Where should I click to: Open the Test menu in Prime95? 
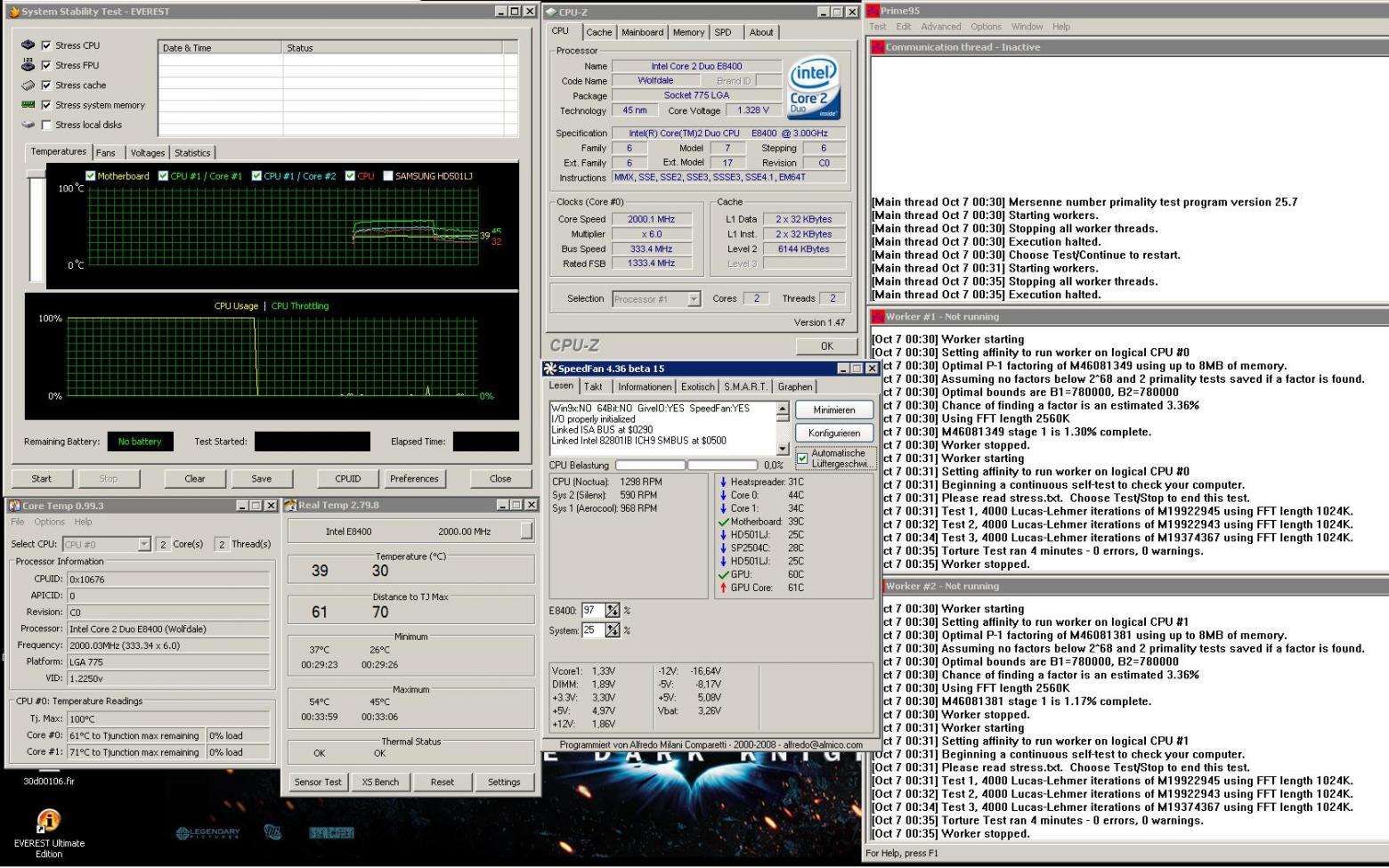(x=878, y=27)
